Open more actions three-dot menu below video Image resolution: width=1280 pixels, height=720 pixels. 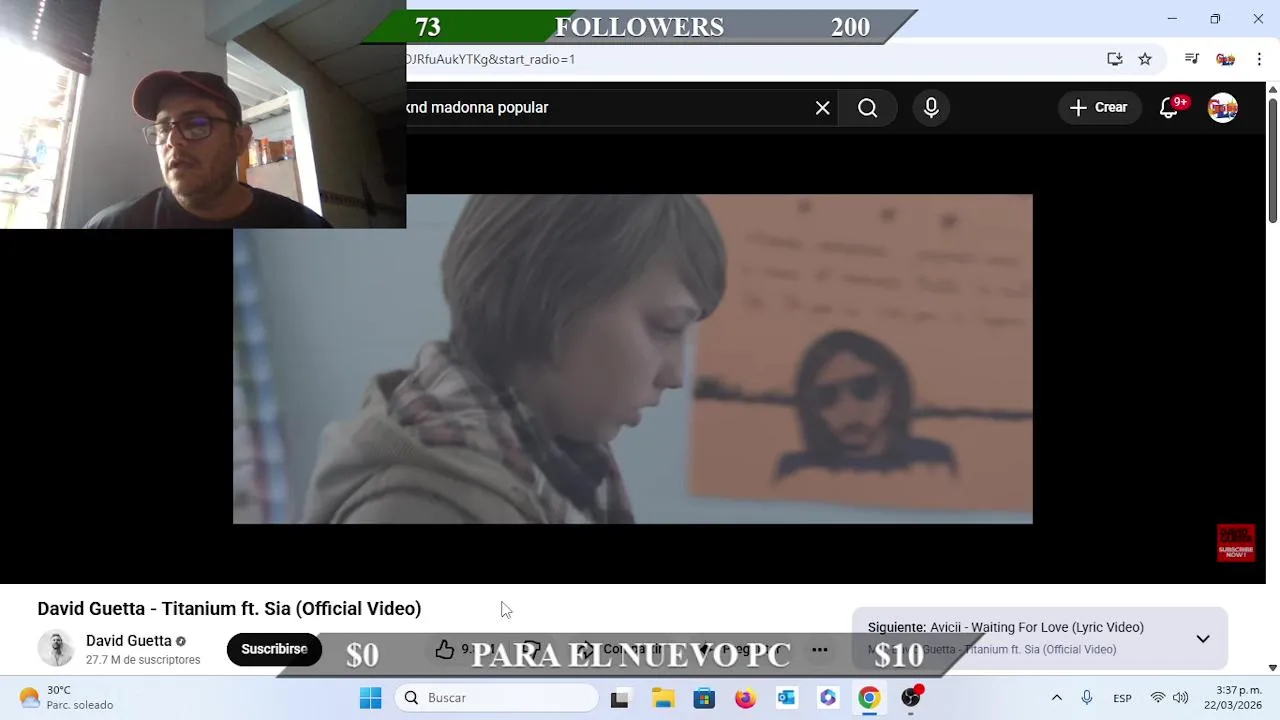[x=820, y=650]
